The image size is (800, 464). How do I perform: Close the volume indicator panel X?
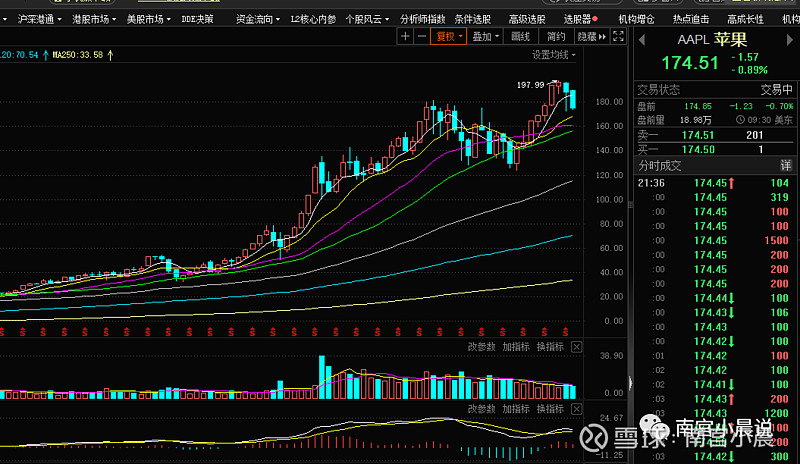[x=577, y=347]
